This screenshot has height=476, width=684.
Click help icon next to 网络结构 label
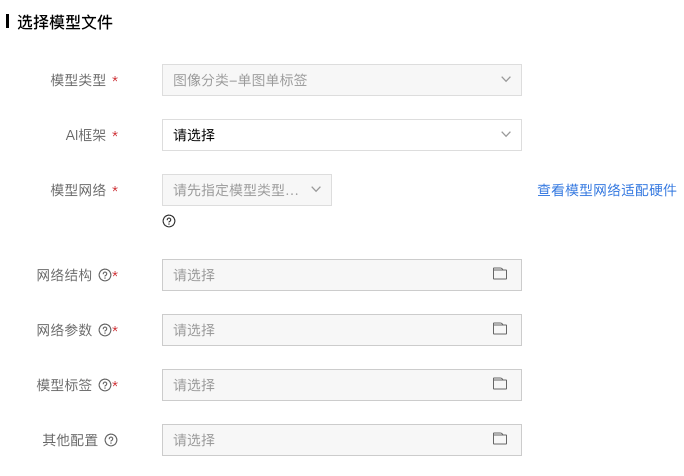click(105, 275)
